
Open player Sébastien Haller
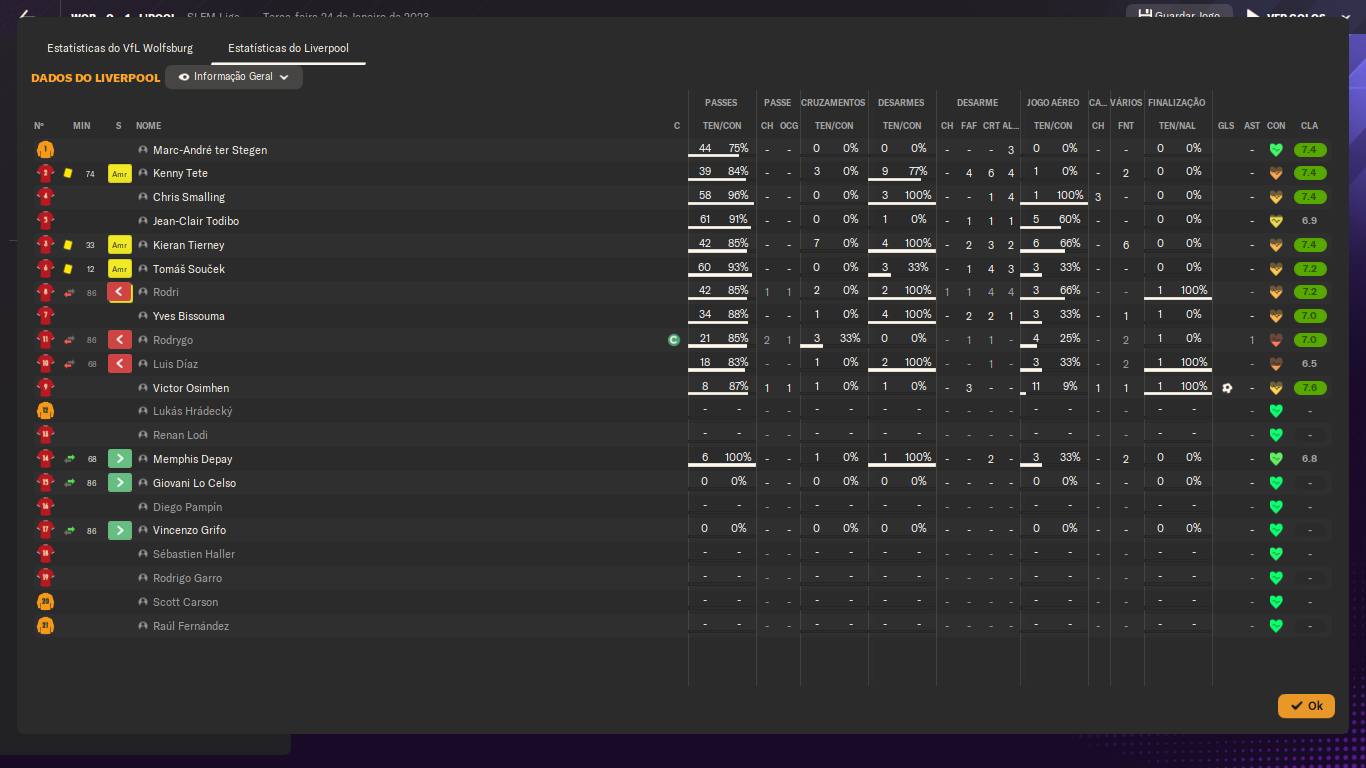click(x=194, y=554)
